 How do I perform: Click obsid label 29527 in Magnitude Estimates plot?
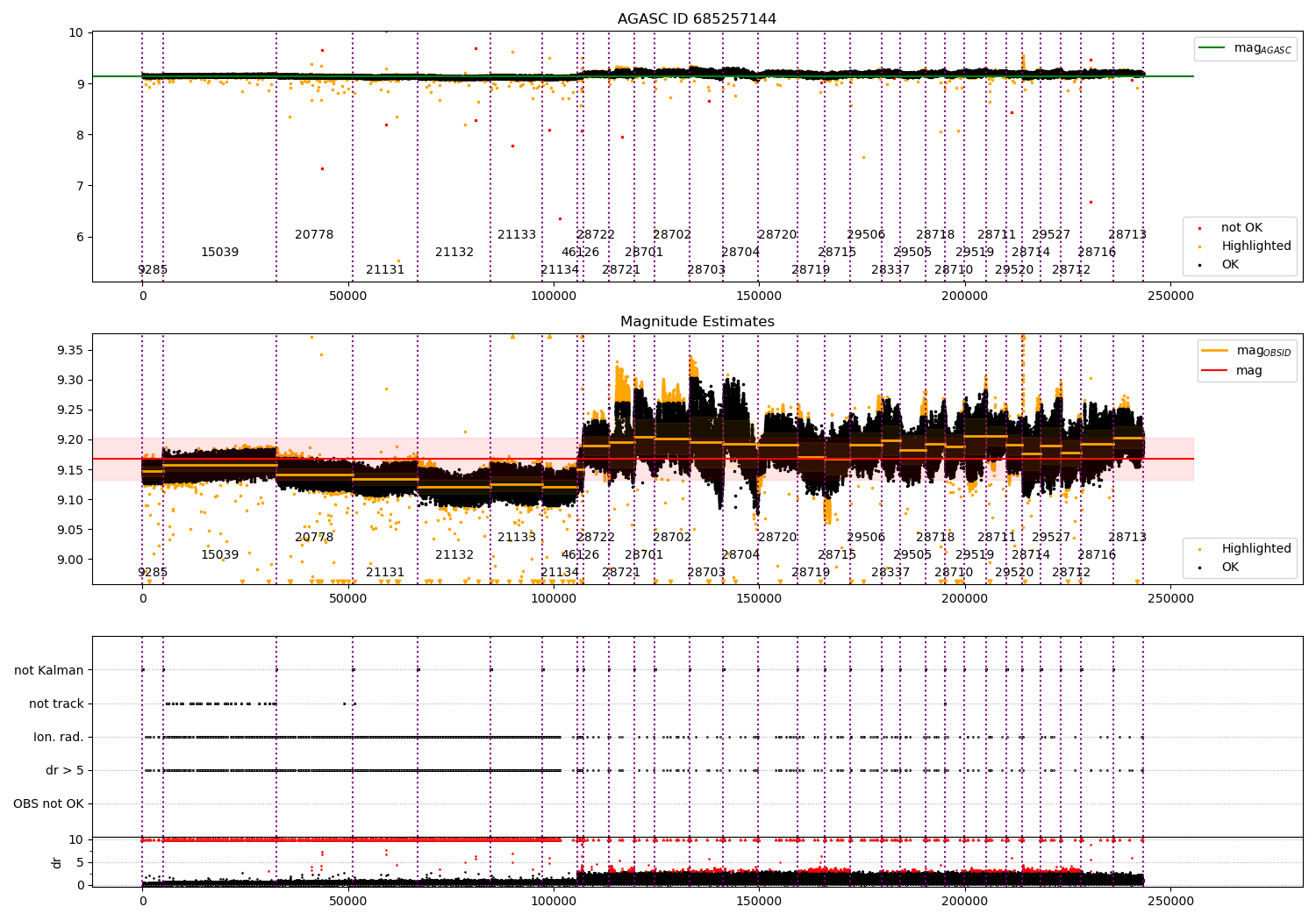(x=1051, y=537)
